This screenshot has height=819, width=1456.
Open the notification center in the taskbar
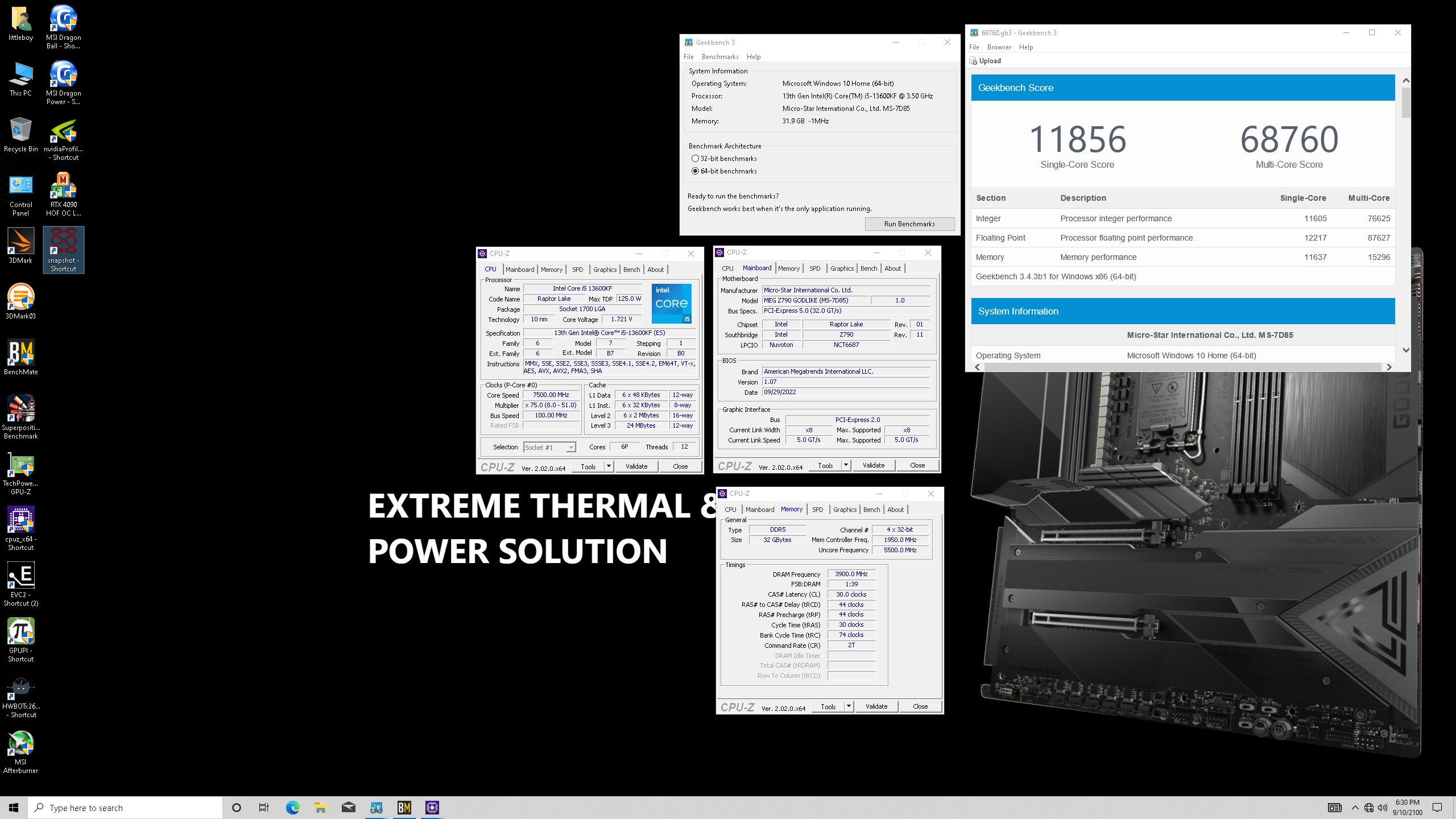pos(1437,808)
